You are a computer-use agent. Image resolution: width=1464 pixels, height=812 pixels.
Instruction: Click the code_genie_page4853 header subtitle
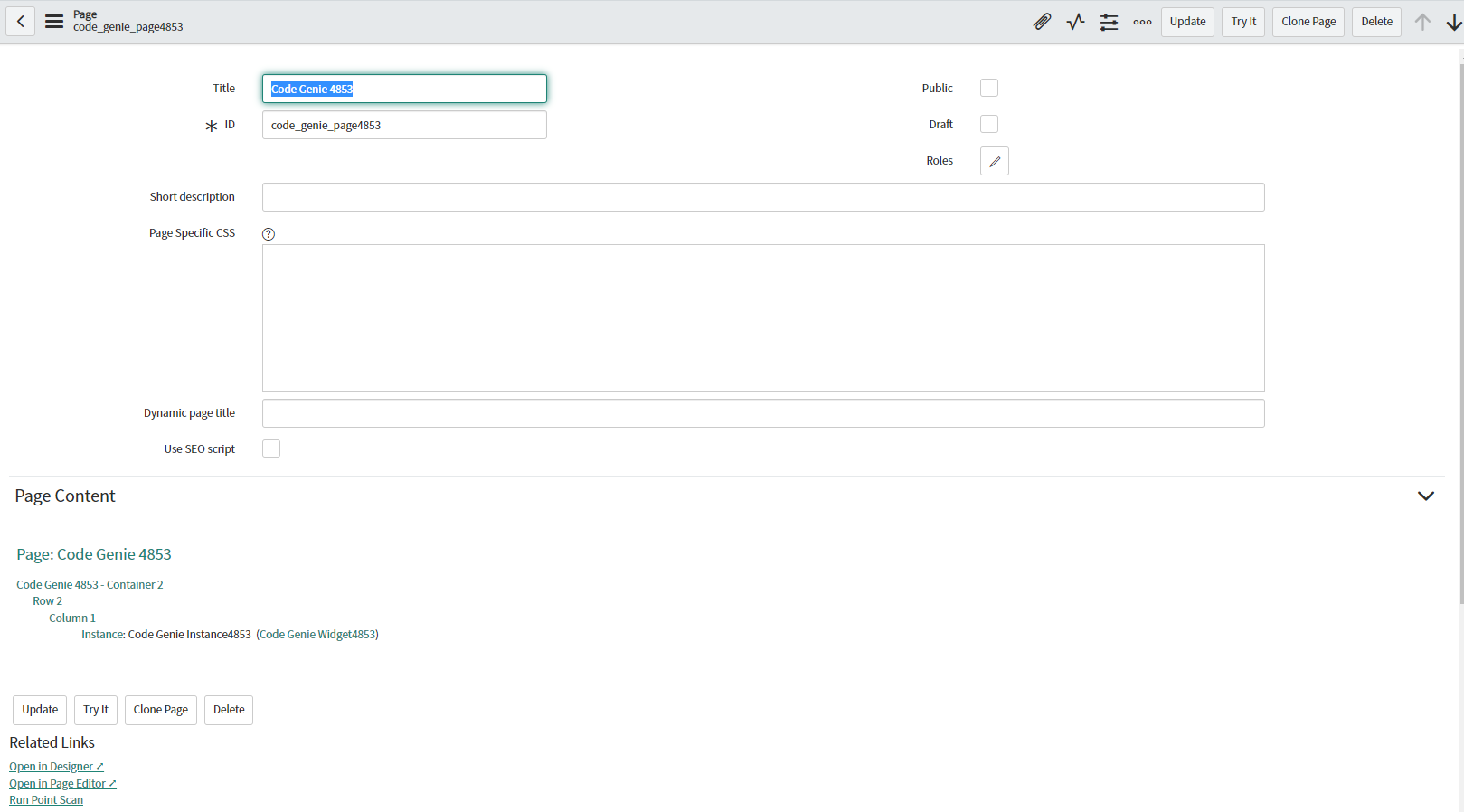[128, 27]
